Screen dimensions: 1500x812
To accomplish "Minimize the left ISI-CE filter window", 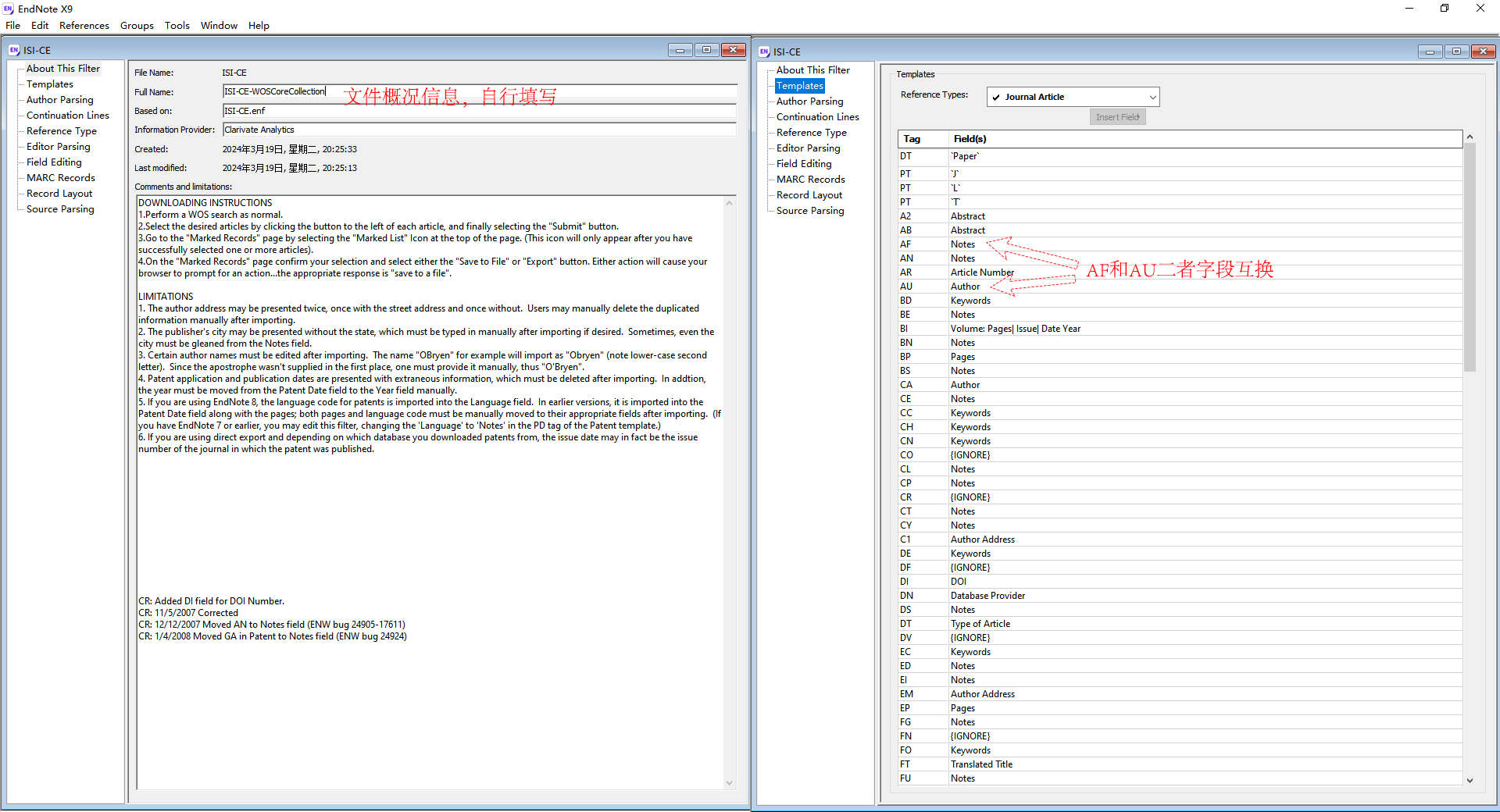I will click(680, 50).
